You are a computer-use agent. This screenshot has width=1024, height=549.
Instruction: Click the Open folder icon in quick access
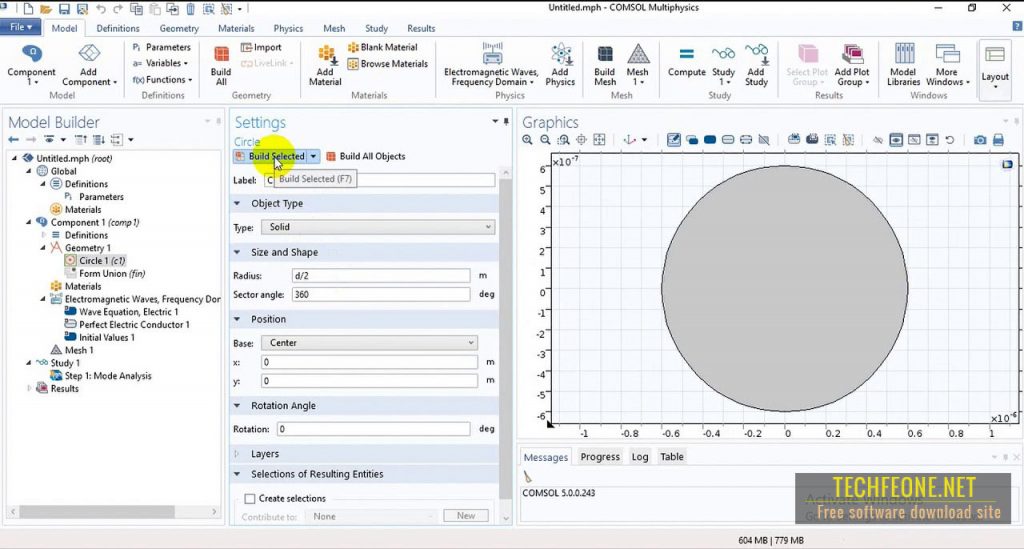(46, 9)
